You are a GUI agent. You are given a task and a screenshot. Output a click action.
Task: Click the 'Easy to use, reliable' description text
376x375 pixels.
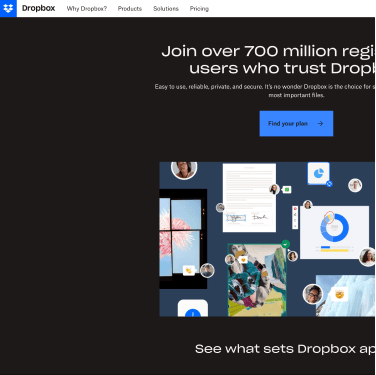click(265, 91)
